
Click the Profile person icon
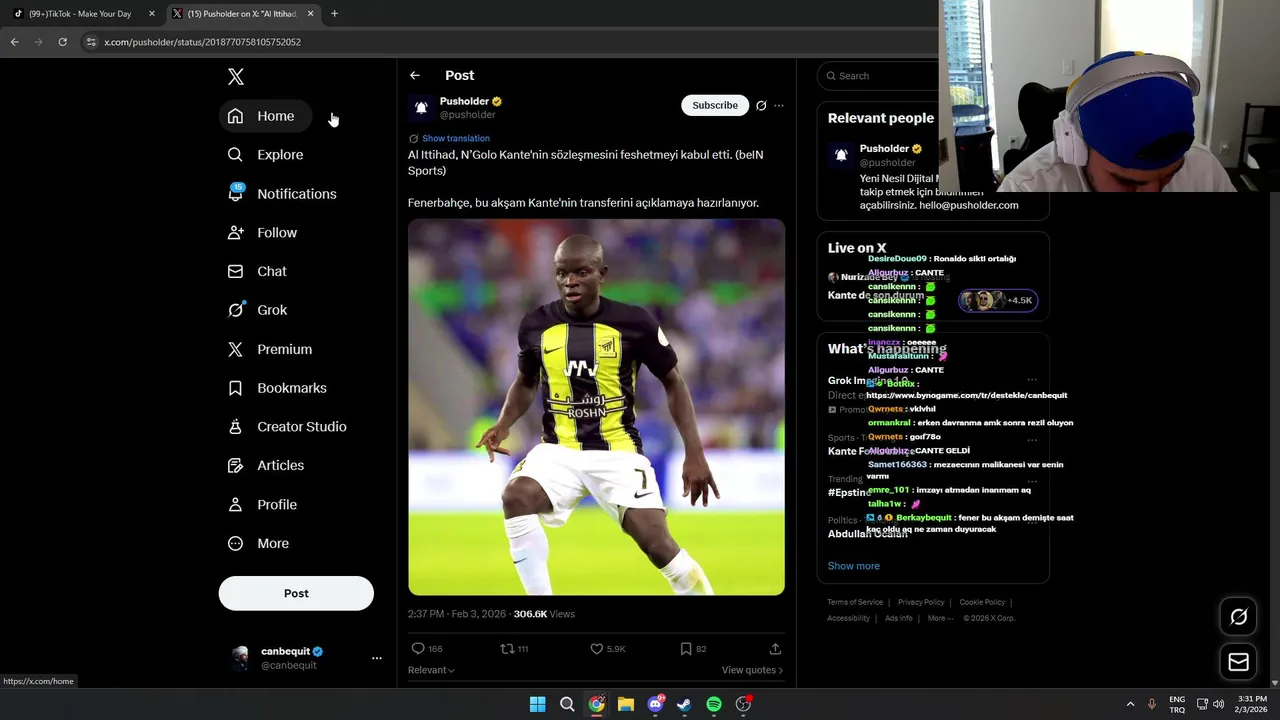(235, 505)
